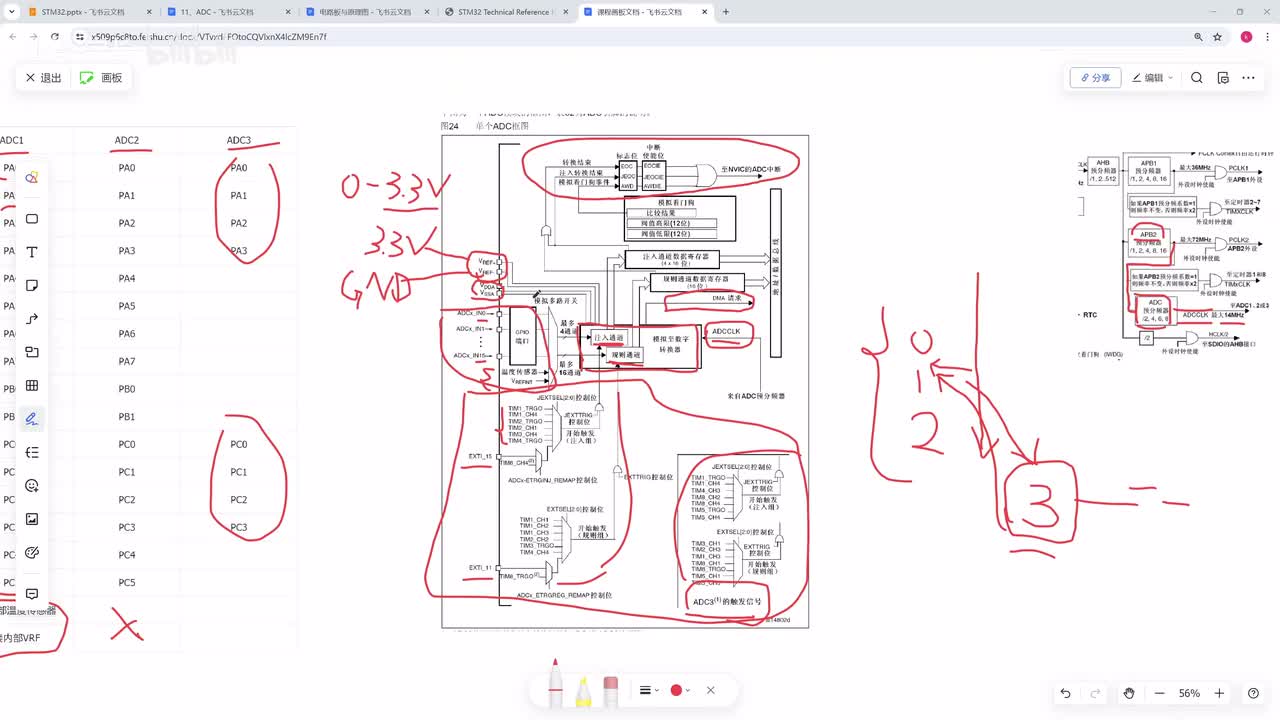Activate the eraser tool
The image size is (1280, 720).
[x=611, y=686]
